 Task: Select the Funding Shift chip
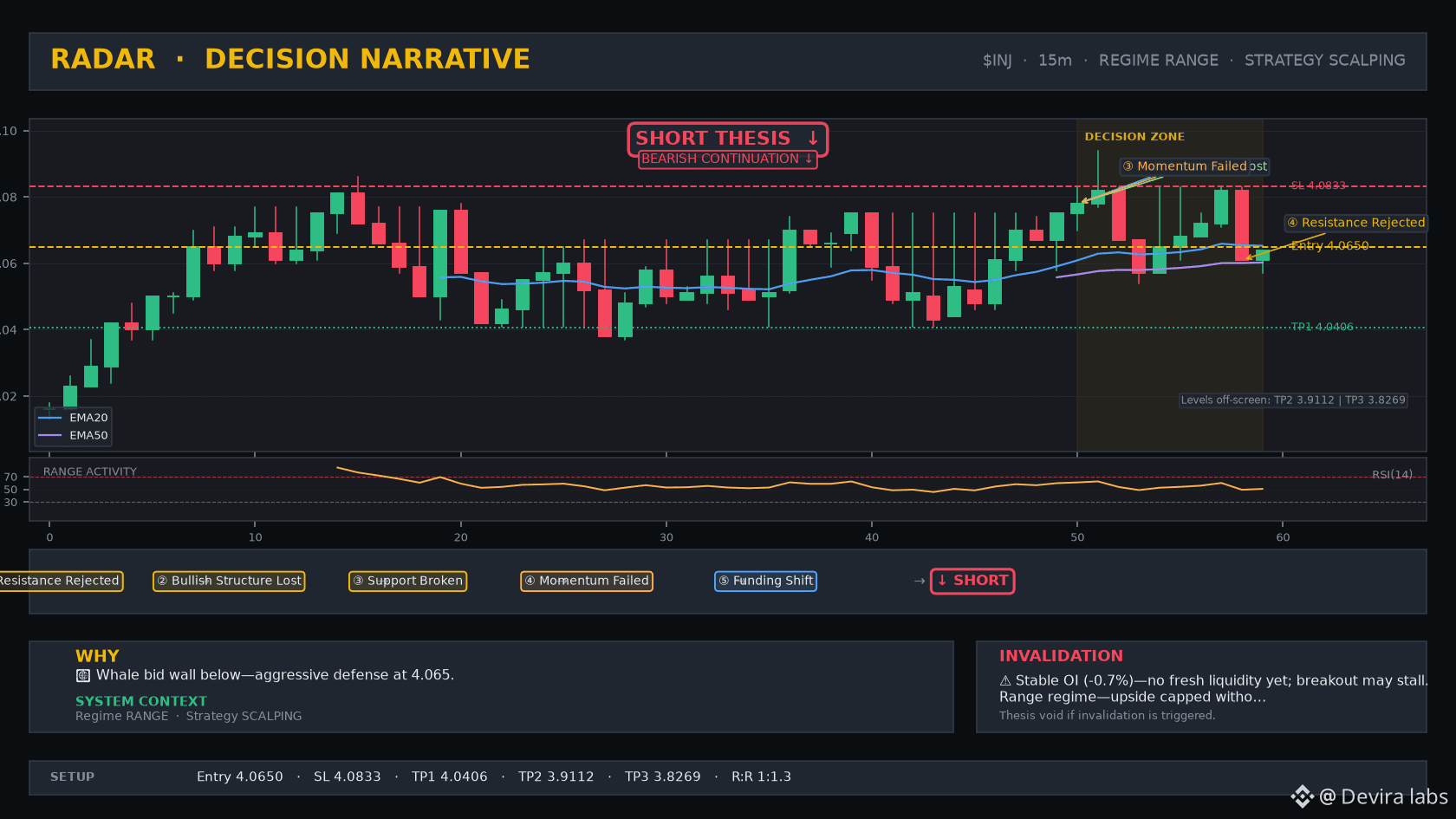click(765, 581)
